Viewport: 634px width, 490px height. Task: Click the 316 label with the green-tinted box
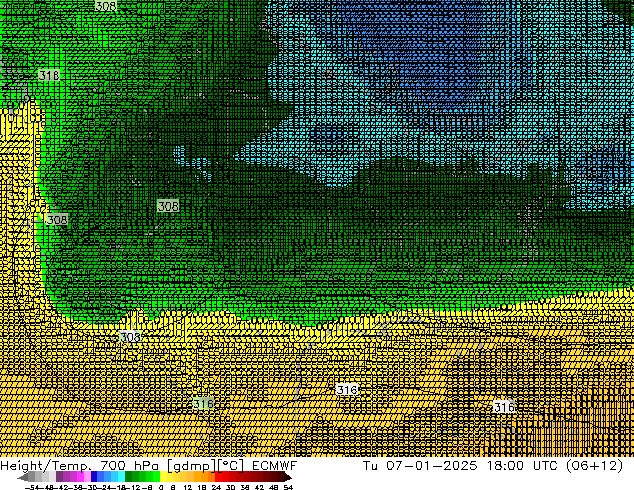(x=203, y=403)
